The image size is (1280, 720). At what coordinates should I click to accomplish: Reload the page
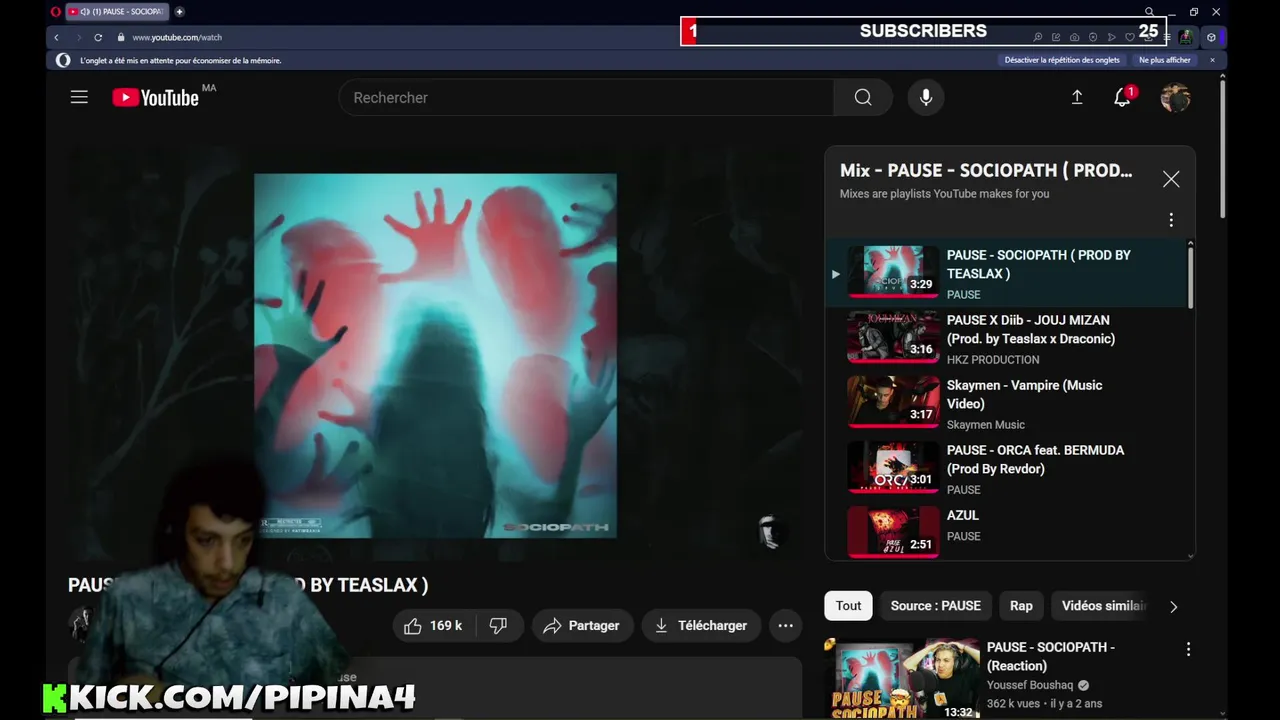(98, 37)
